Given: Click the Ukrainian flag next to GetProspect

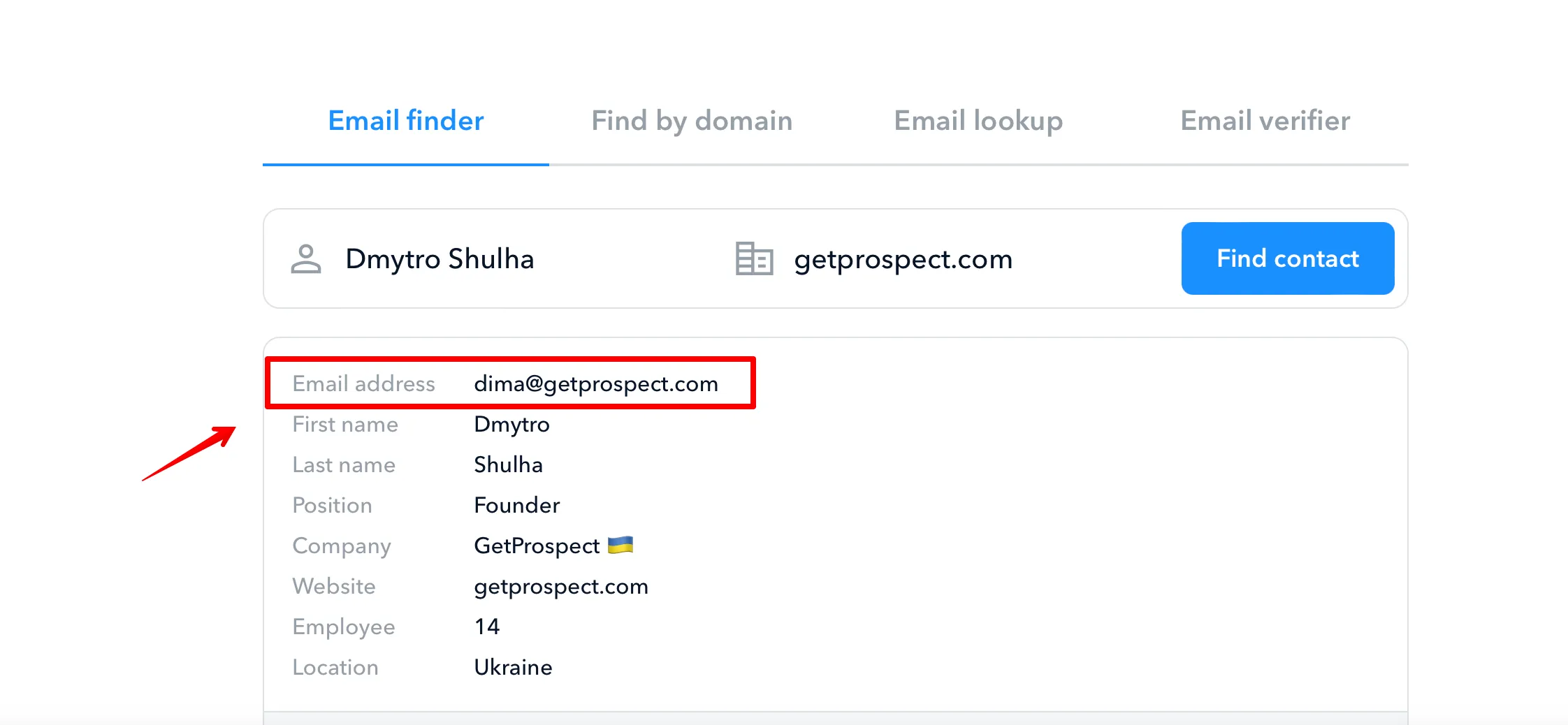Looking at the screenshot, I should 620,545.
